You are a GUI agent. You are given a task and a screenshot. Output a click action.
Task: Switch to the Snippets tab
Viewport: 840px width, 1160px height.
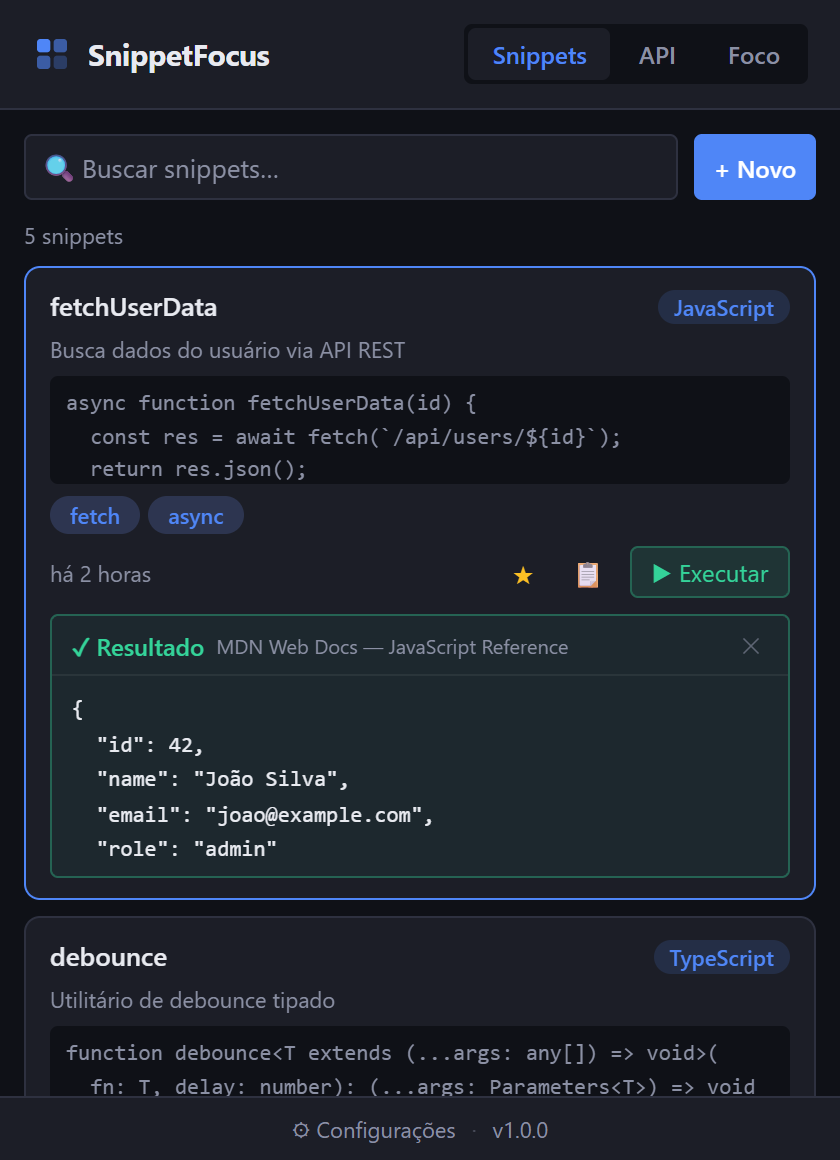tap(539, 55)
